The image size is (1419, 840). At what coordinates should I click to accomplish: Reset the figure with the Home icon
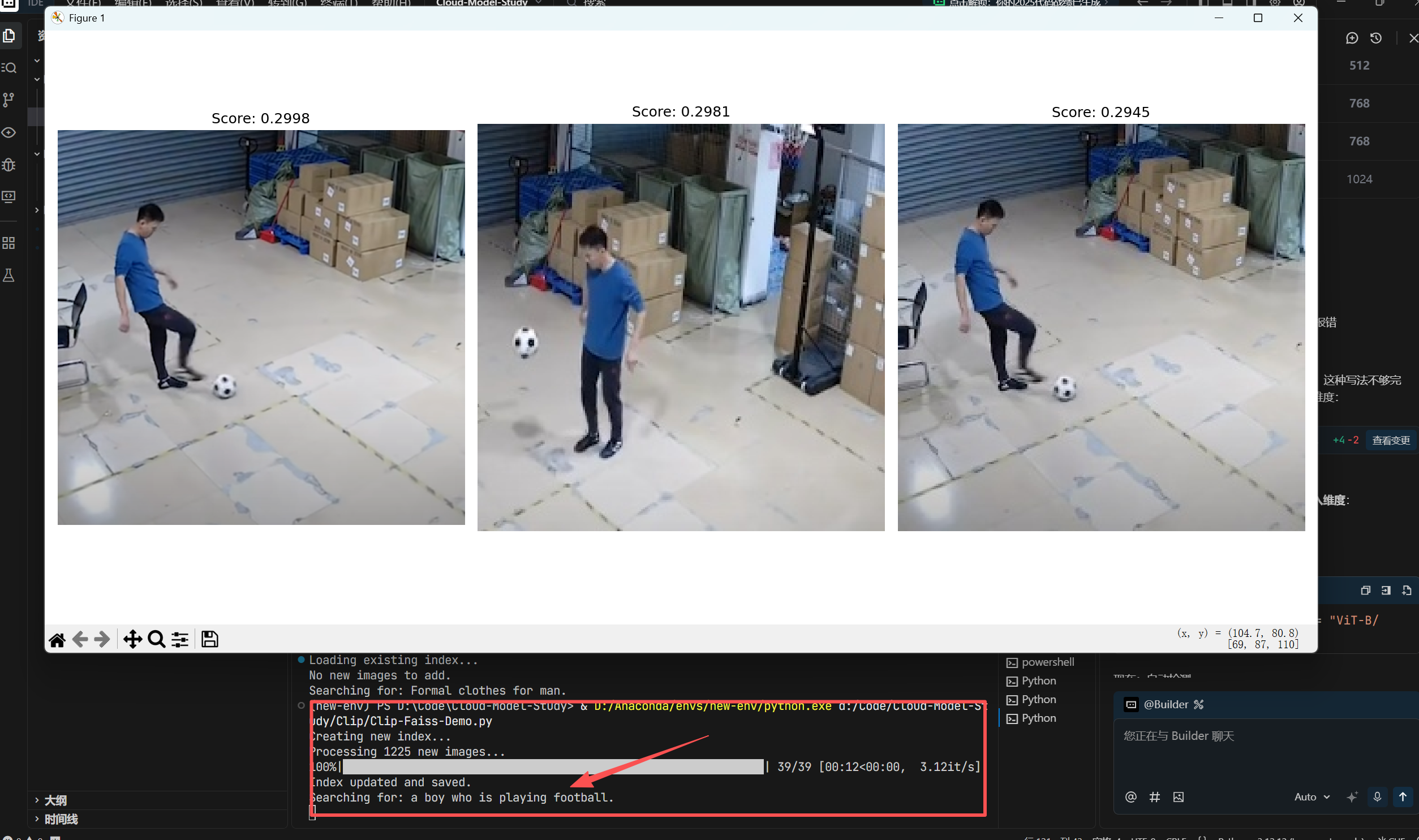[x=57, y=640]
